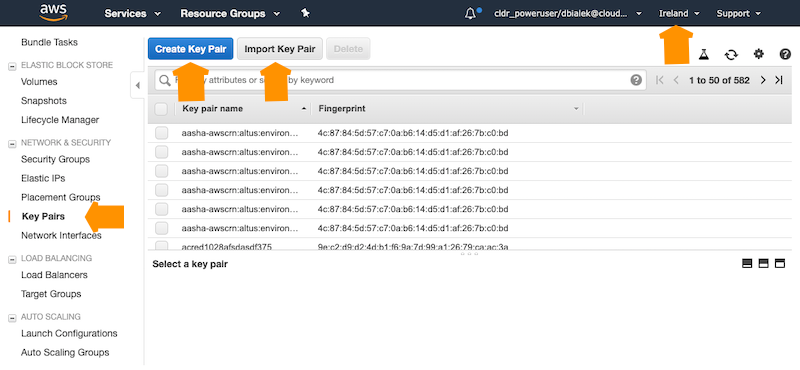Open Auto Scaling Groups in sidebar

(65, 353)
